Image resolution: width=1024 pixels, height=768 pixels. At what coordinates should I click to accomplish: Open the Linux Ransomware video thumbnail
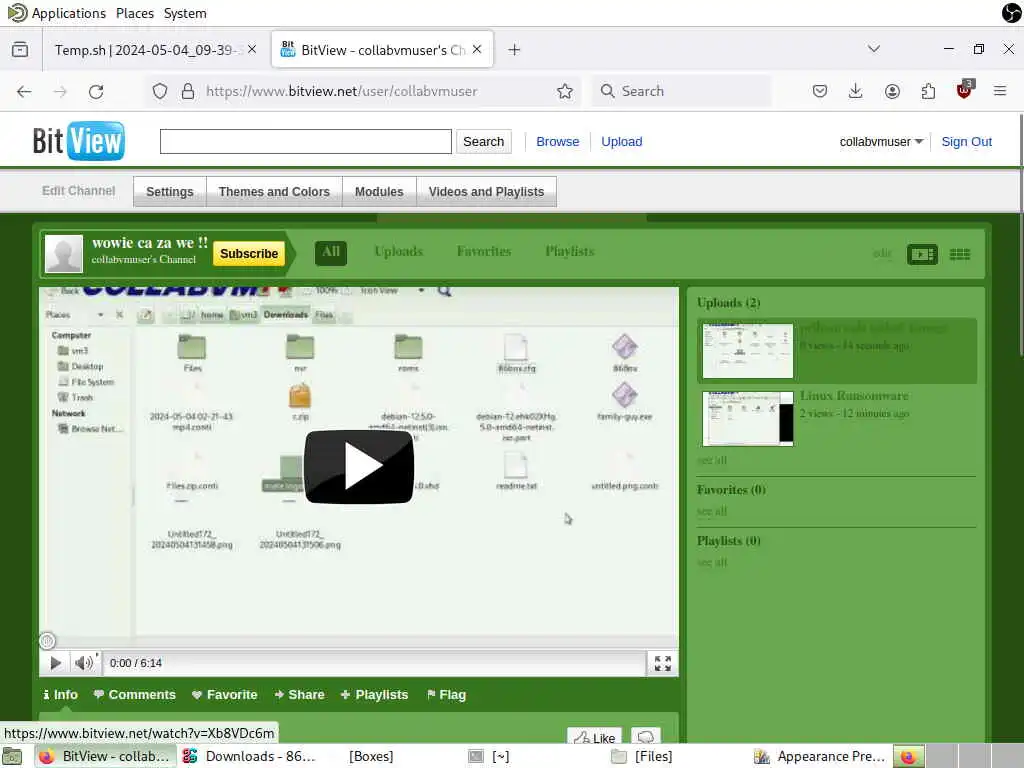[x=748, y=419]
